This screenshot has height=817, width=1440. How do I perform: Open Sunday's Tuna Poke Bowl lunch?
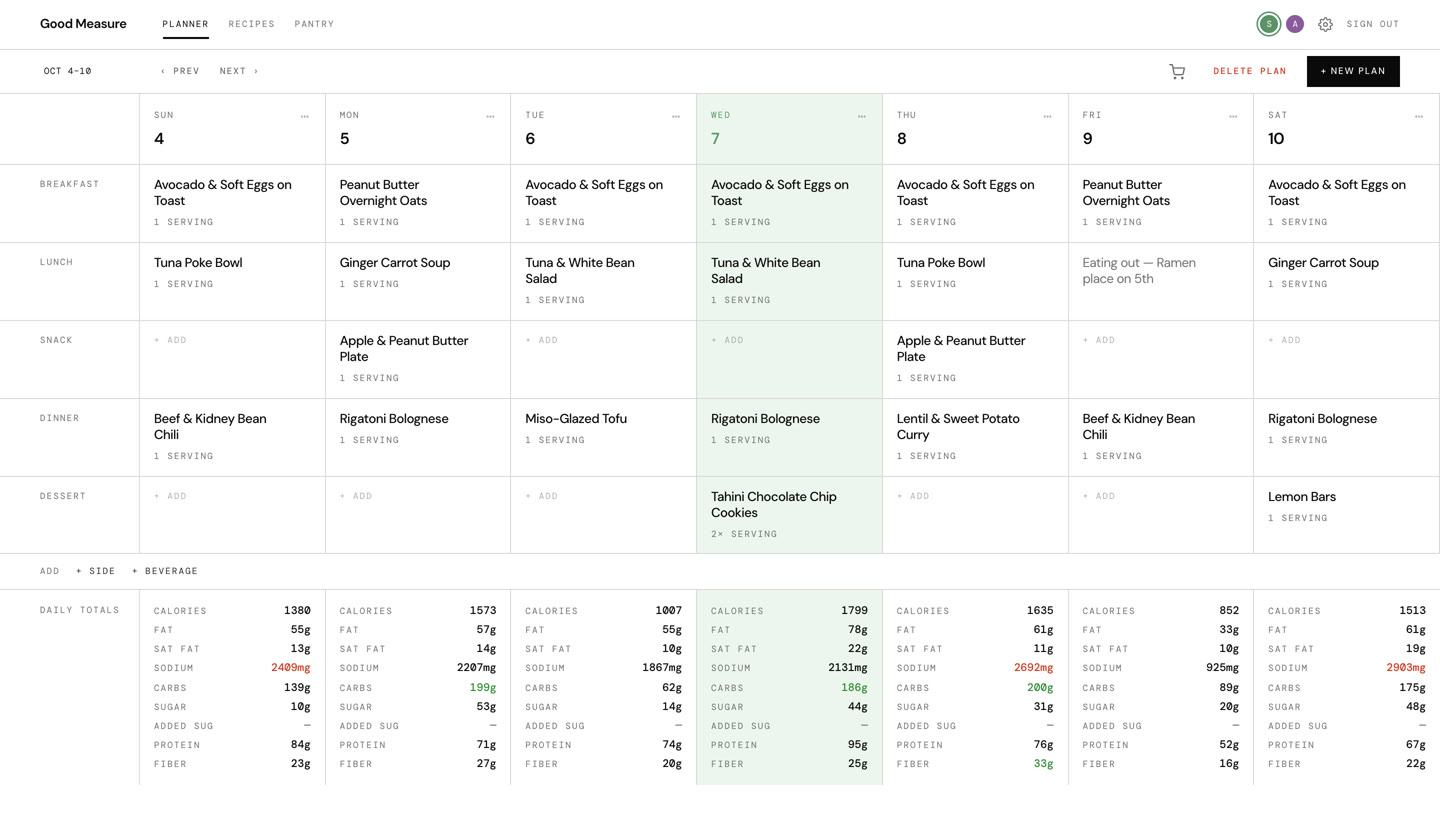tap(198, 263)
